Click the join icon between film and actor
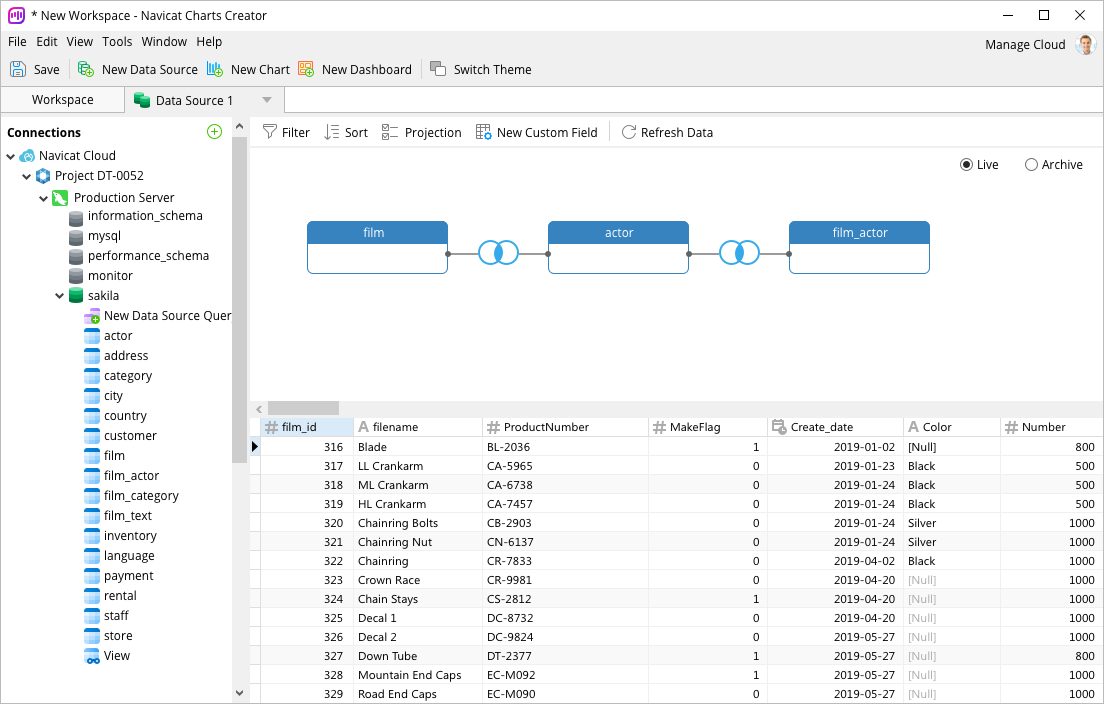The width and height of the screenshot is (1104, 704). click(x=498, y=253)
